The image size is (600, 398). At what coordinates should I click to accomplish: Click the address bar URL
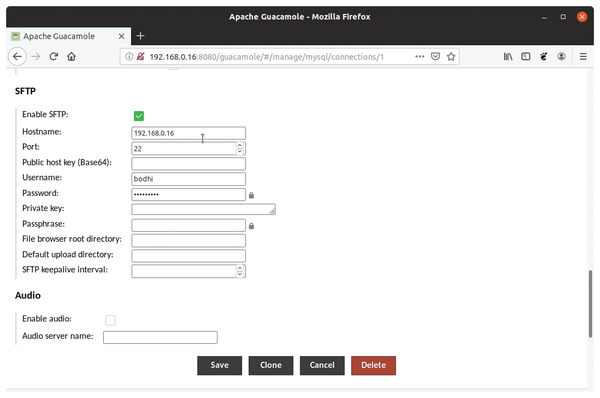pos(266,57)
